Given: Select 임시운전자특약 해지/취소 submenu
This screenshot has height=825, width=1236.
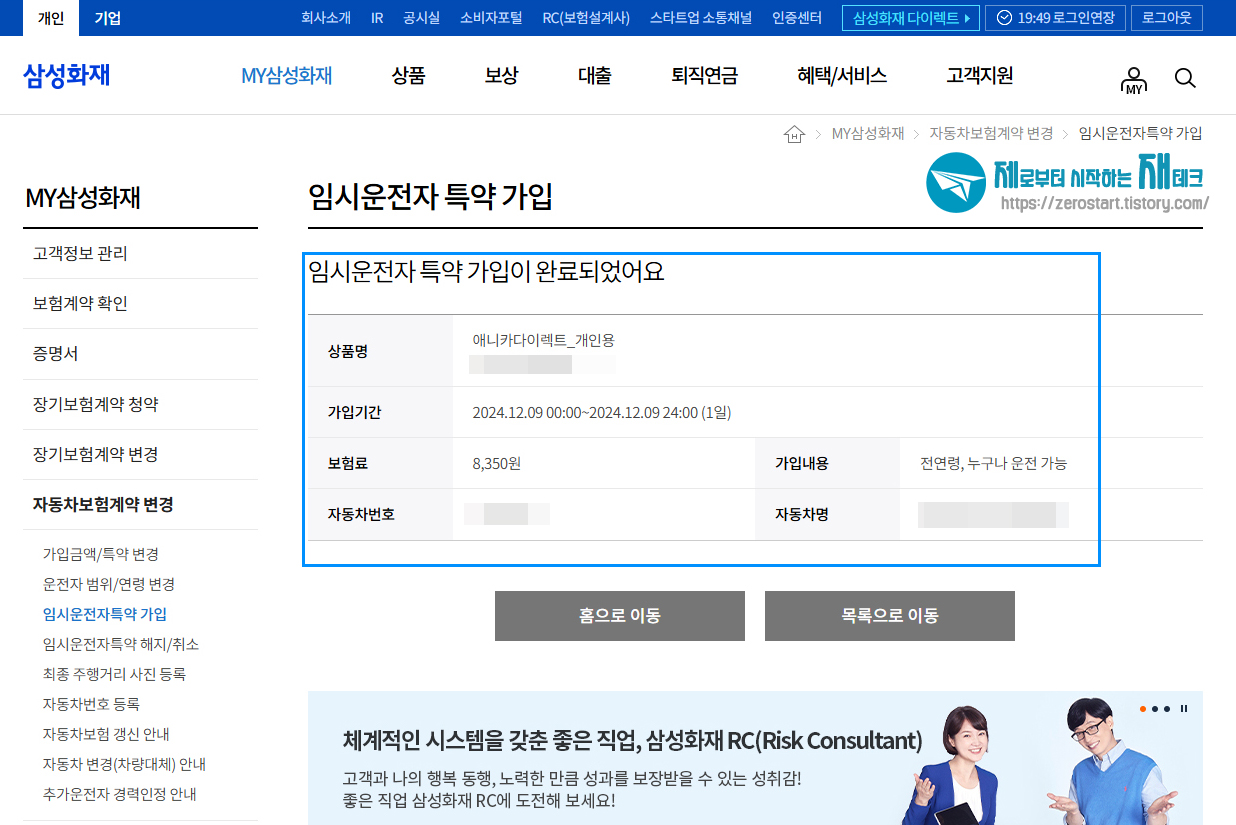Looking at the screenshot, I should click(121, 644).
